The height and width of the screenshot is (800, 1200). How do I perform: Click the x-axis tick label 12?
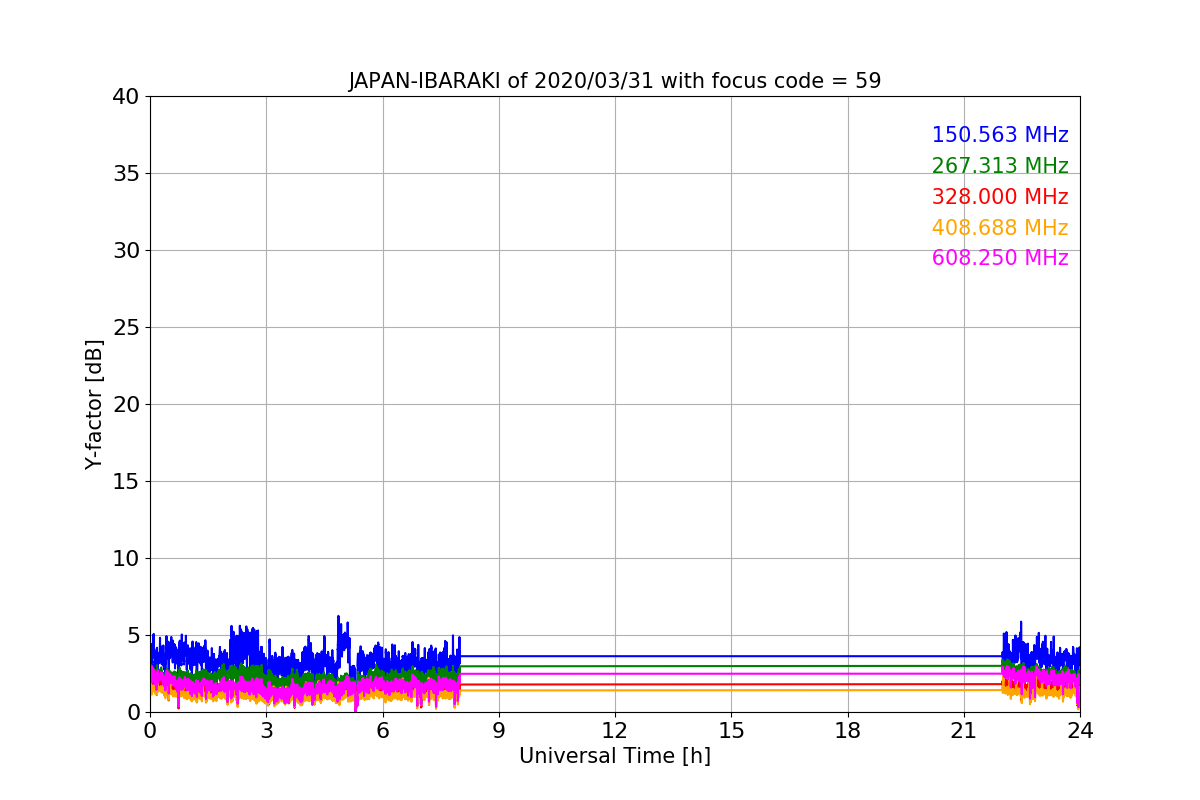615,731
